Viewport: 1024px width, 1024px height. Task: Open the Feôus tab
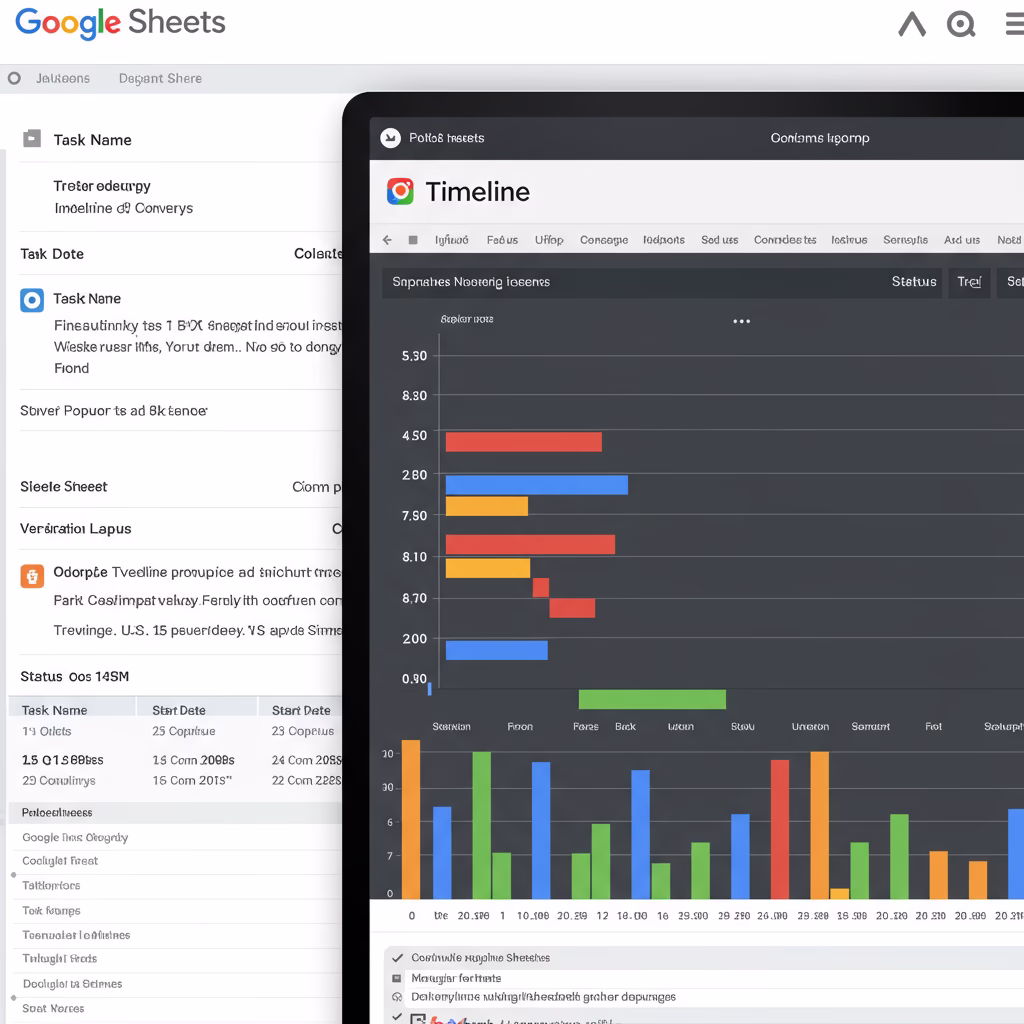coord(502,240)
